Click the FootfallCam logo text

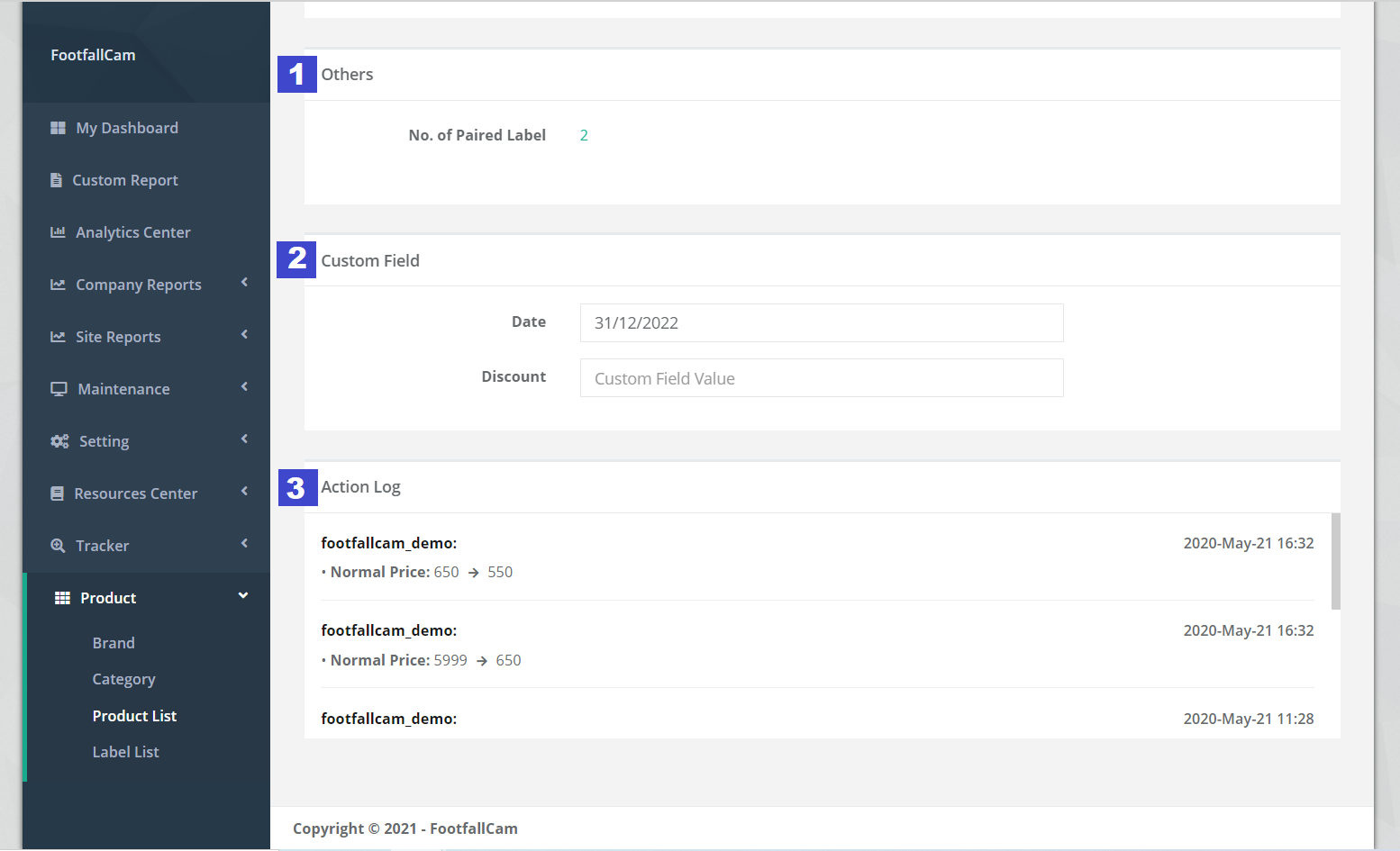[93, 55]
